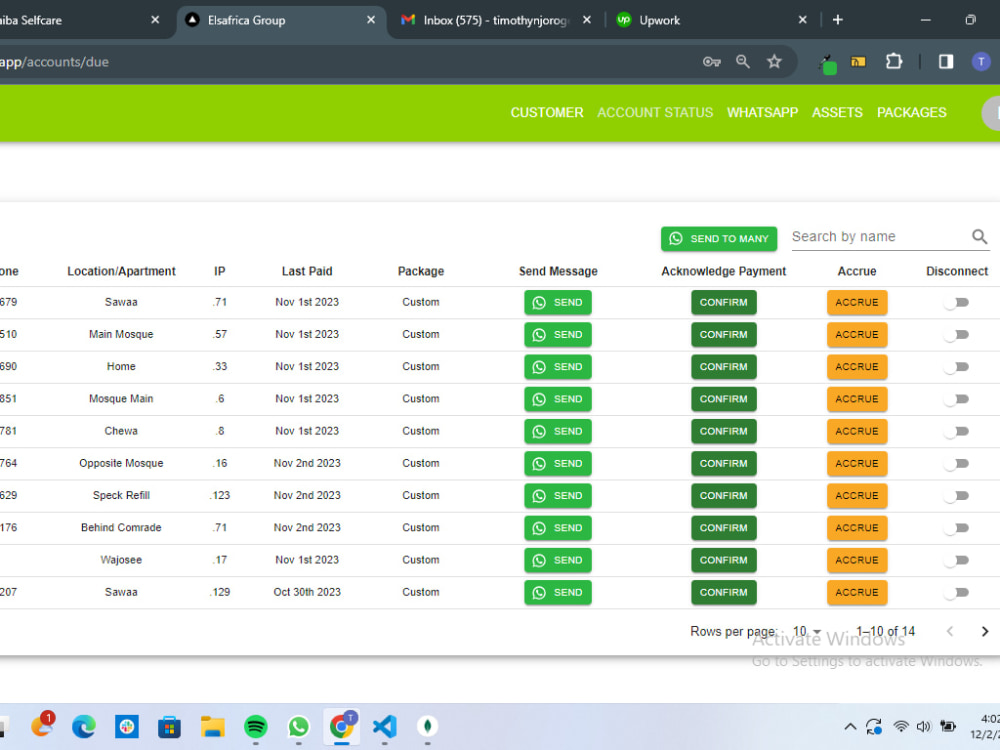Click the '1–10 of 14' pagination text
The image size is (1000, 750).
tap(885, 631)
